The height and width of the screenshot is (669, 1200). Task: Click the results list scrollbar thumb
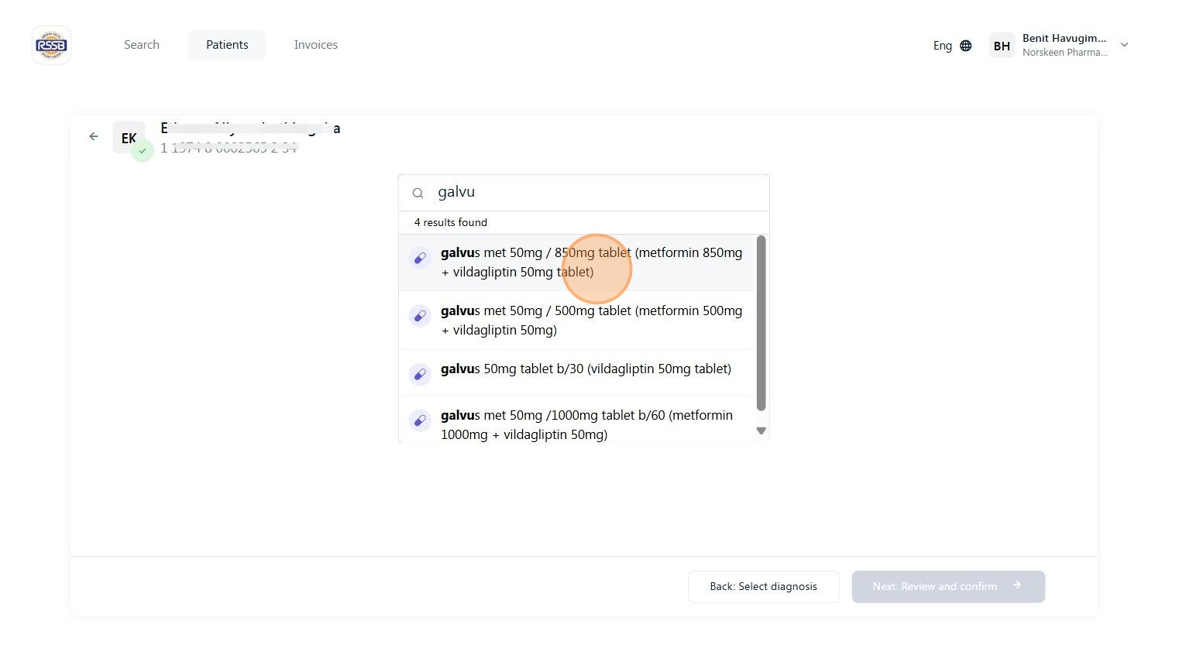(761, 323)
